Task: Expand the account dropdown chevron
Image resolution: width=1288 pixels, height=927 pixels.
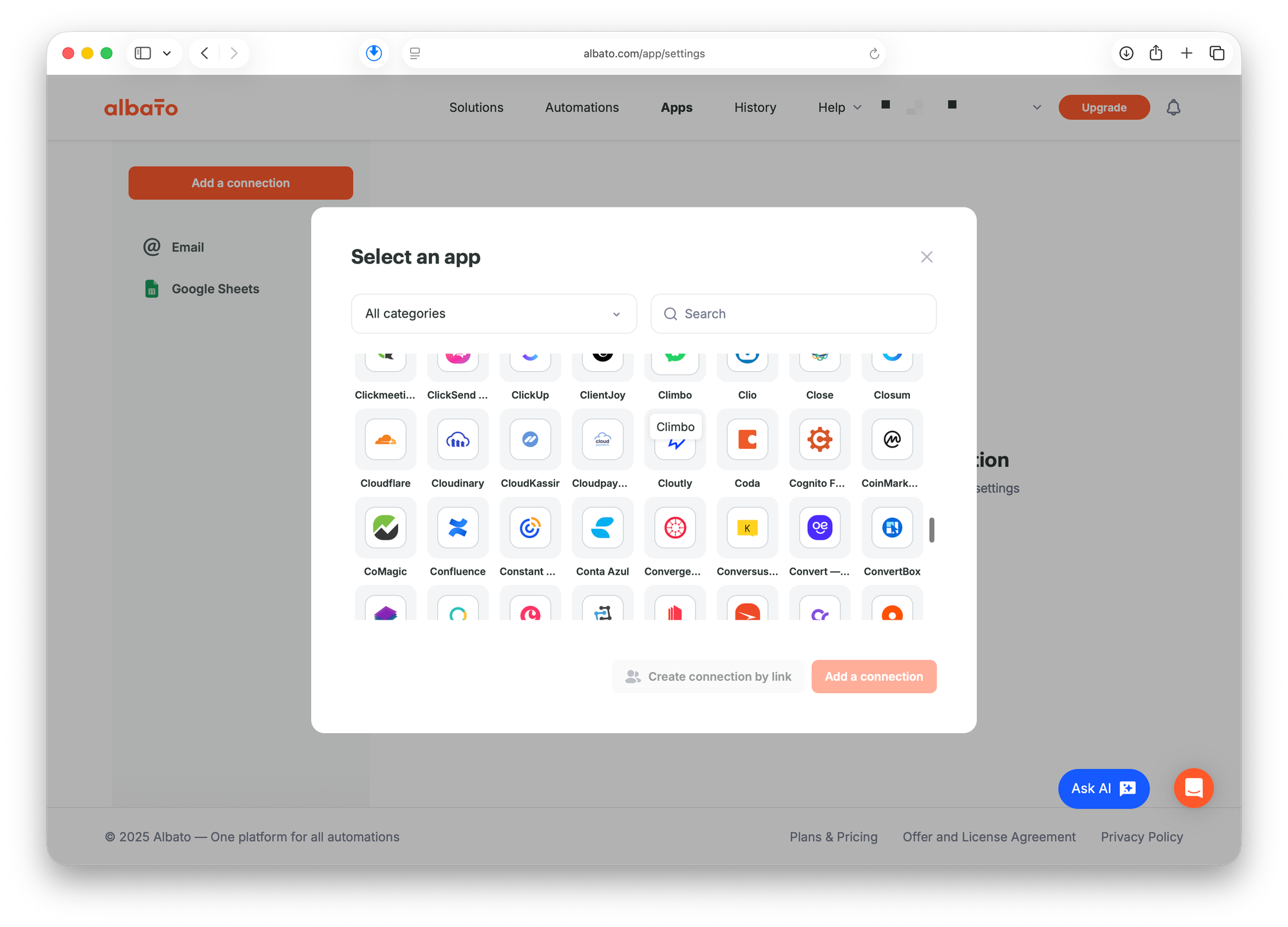Action: coord(1037,108)
